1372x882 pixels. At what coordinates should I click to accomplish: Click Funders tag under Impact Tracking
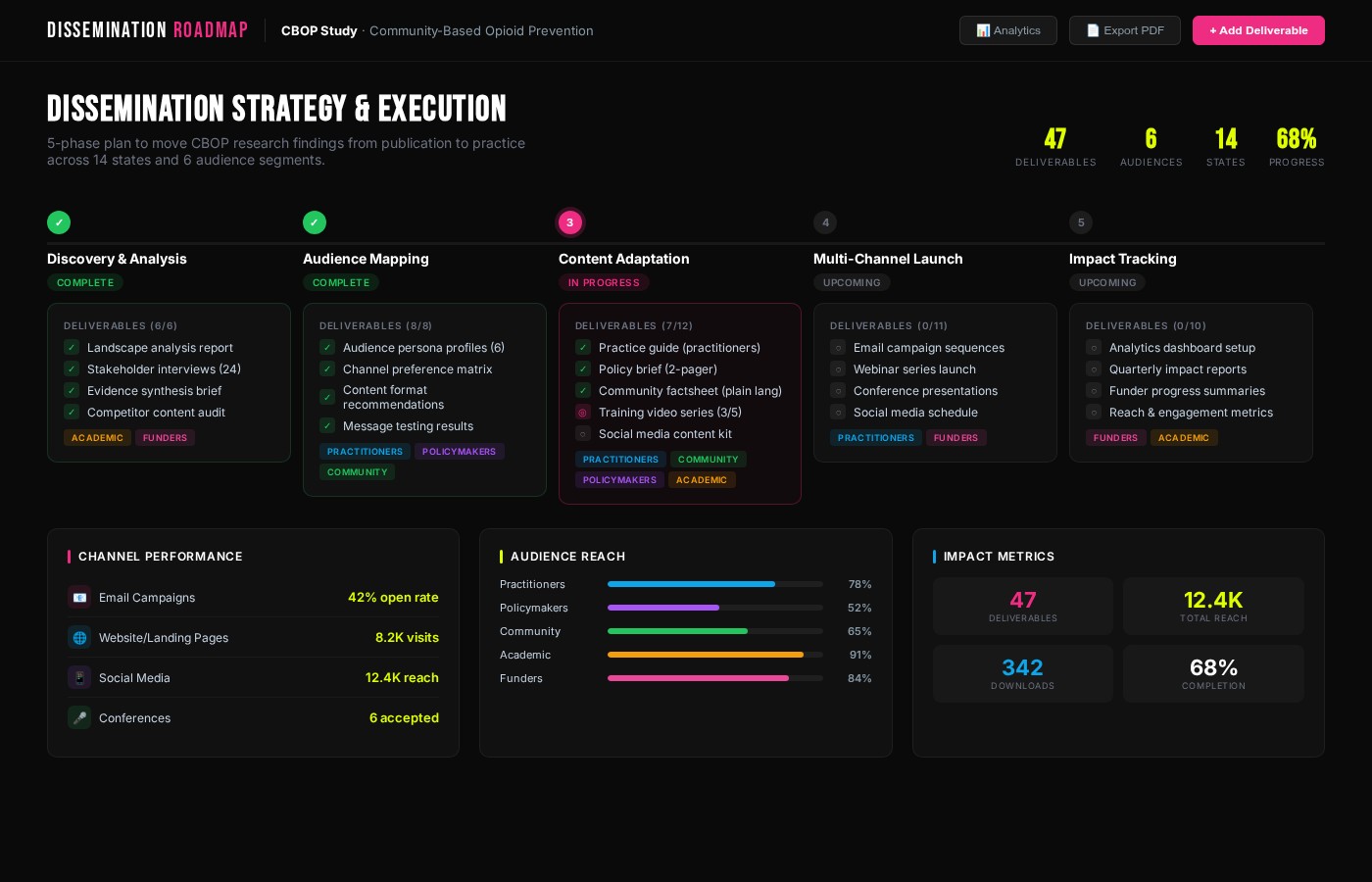pos(1115,437)
